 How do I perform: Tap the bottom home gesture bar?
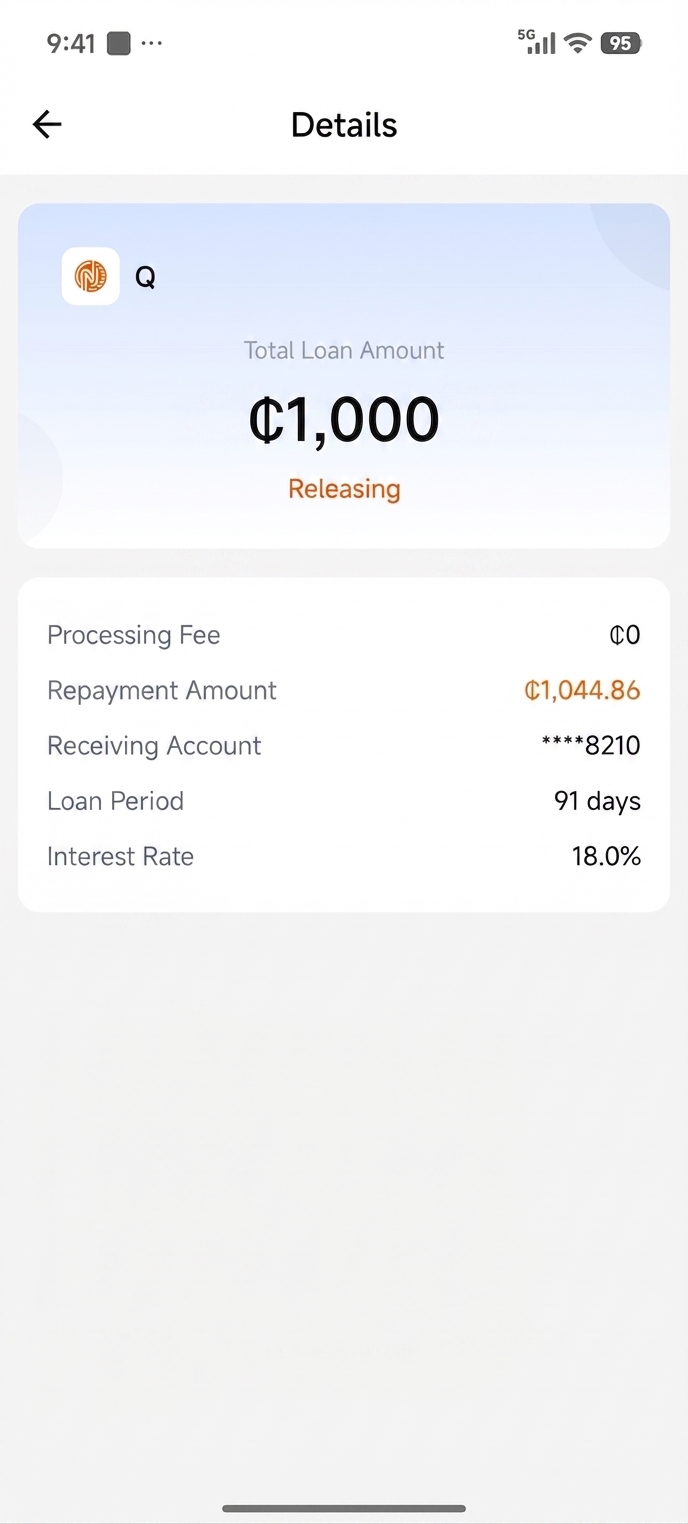tap(344, 1508)
